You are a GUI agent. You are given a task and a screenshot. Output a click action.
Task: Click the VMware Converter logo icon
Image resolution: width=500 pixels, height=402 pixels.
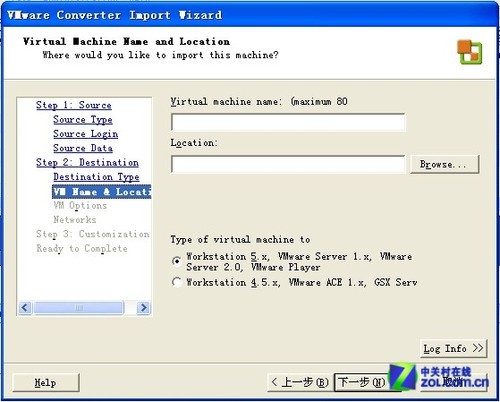click(469, 52)
